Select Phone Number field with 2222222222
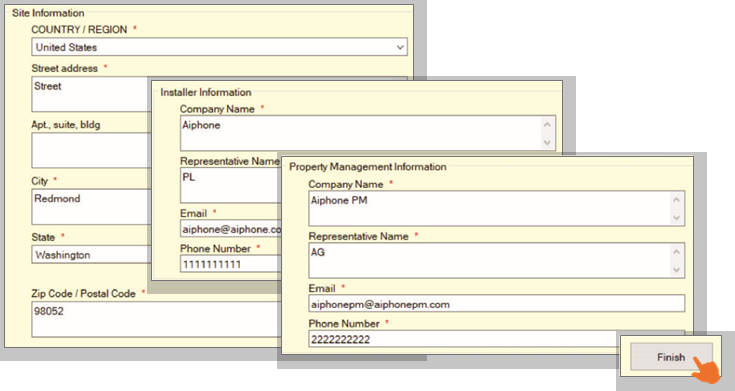 (x=464, y=339)
